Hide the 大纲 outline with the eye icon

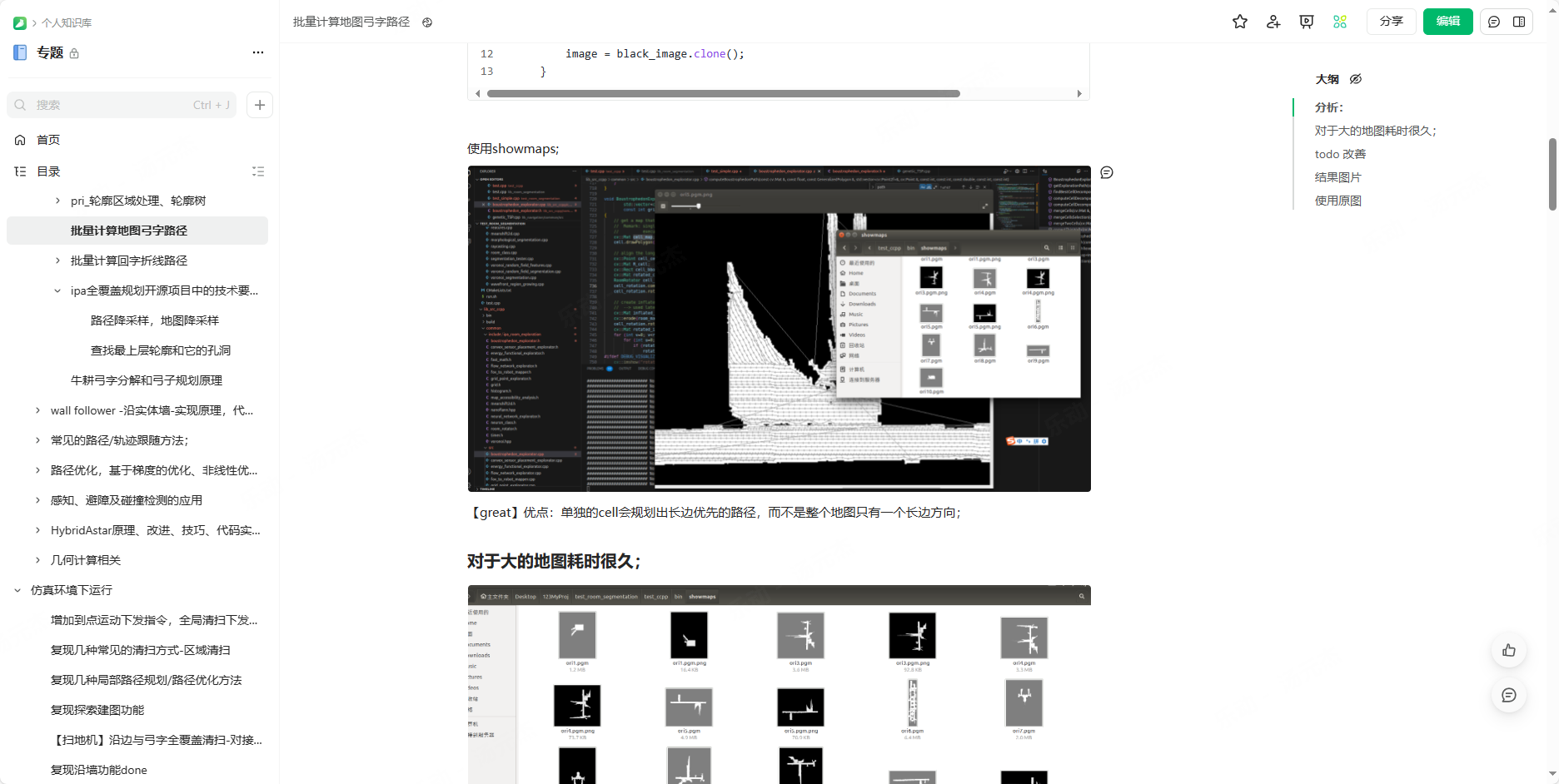(1356, 79)
